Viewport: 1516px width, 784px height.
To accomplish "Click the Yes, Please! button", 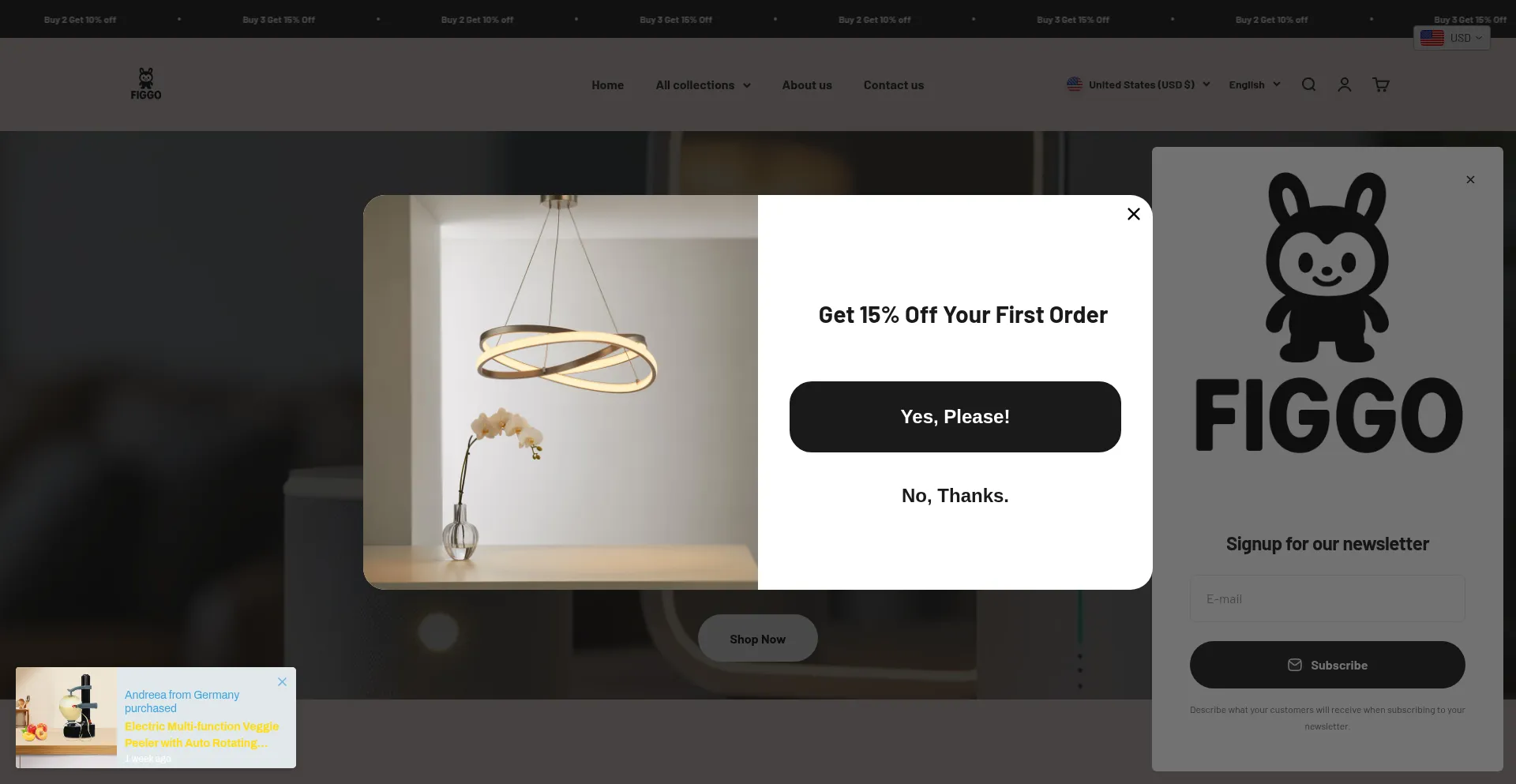I will pyautogui.click(x=955, y=417).
